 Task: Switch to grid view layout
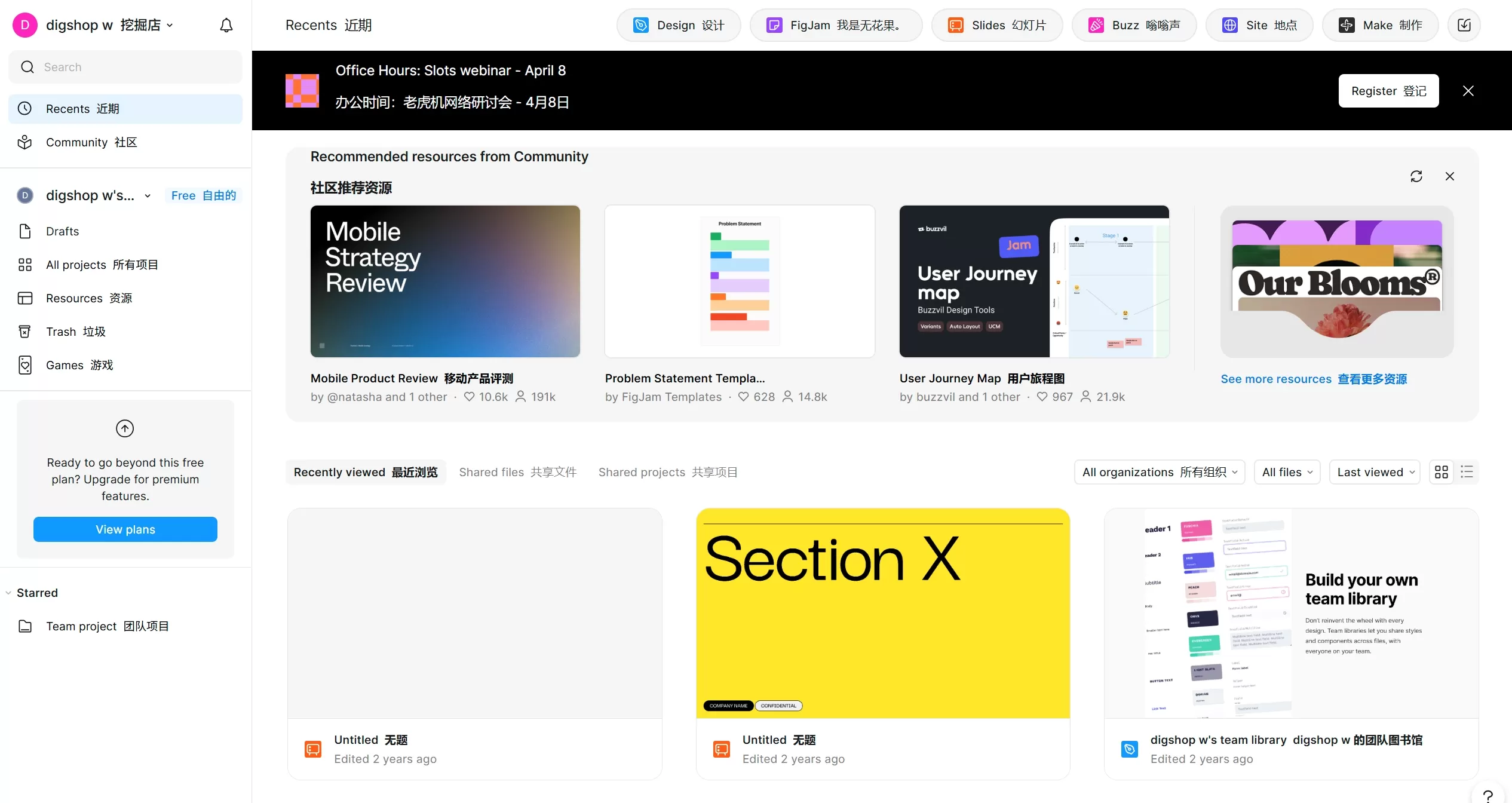pos(1442,472)
